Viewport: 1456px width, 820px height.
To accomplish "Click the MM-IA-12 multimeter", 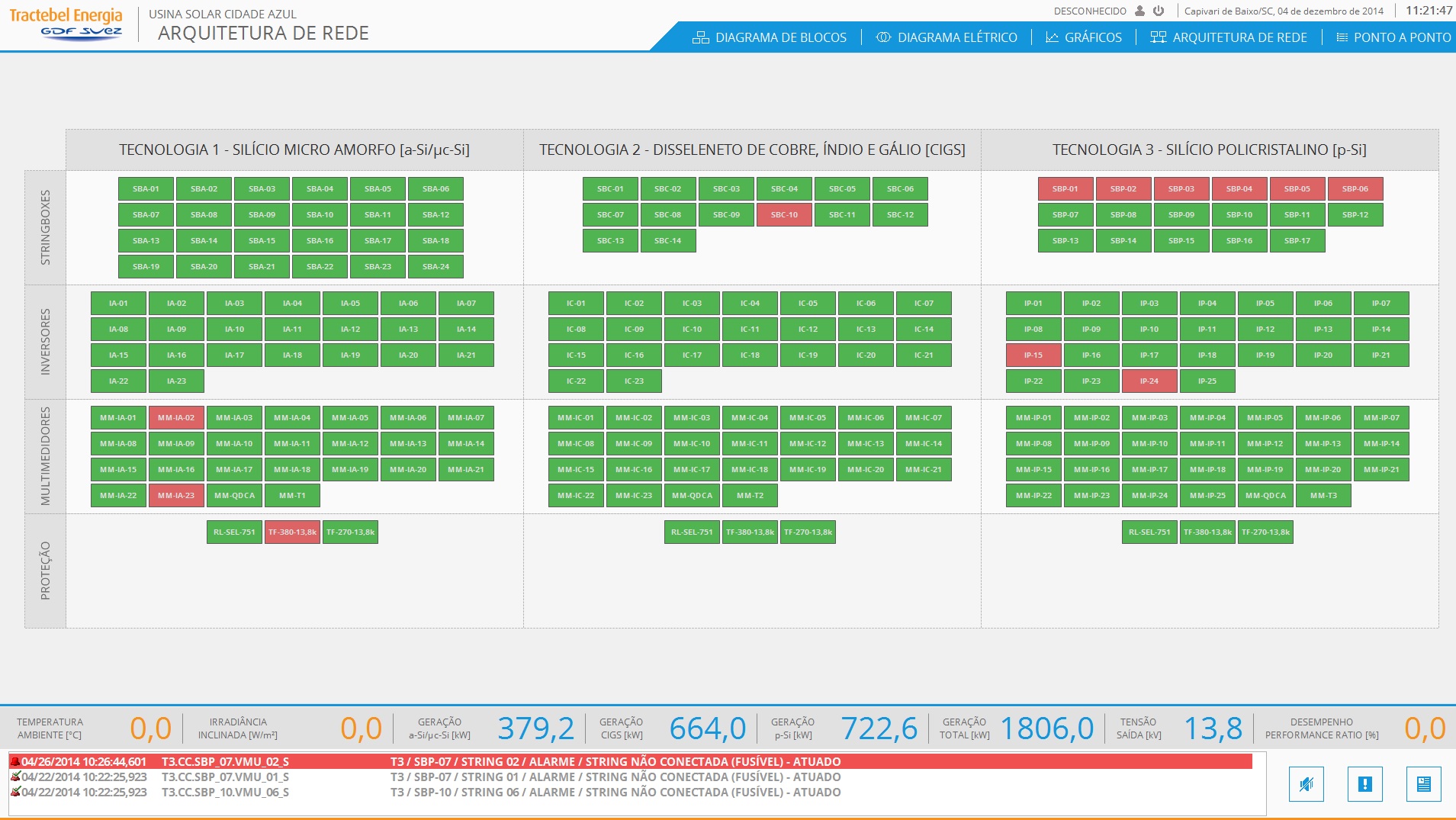I will pos(350,444).
